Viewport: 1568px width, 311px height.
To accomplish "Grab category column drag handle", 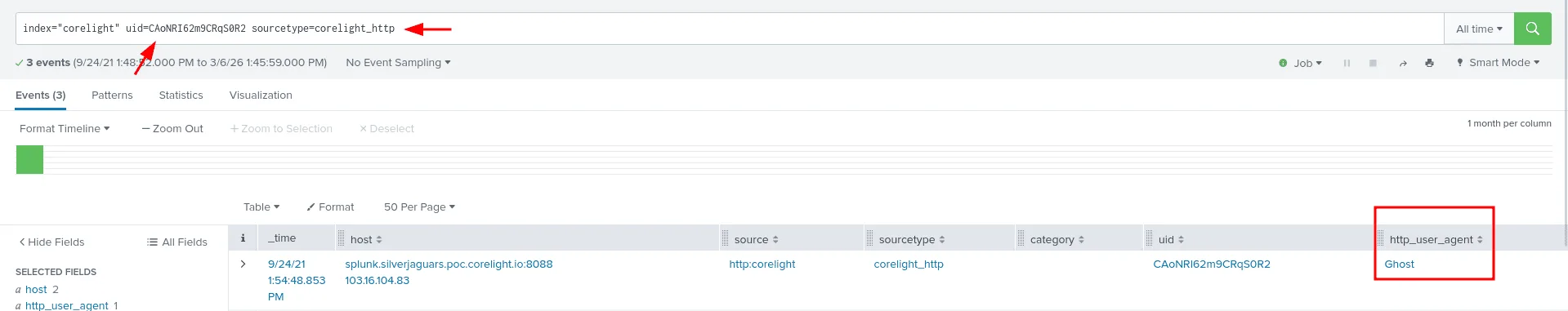I will [x=1021, y=239].
